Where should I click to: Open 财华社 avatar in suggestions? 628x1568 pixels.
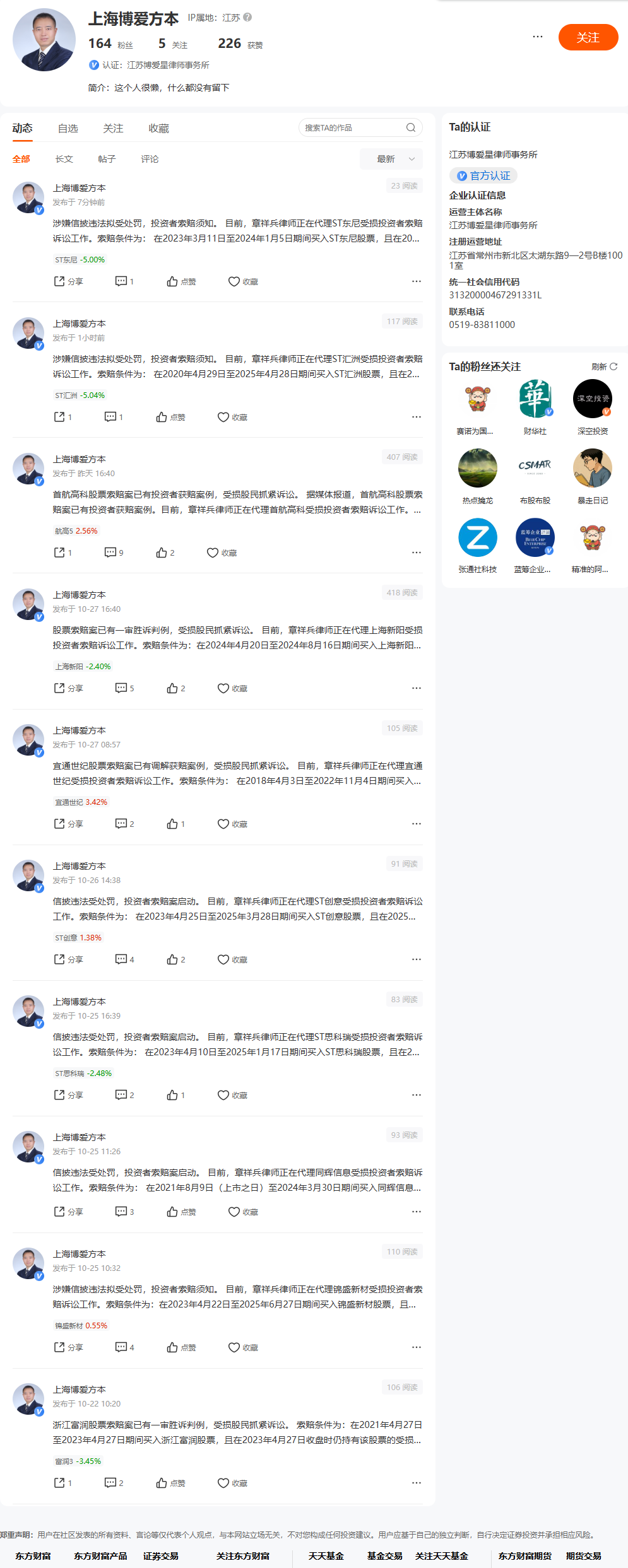click(535, 399)
